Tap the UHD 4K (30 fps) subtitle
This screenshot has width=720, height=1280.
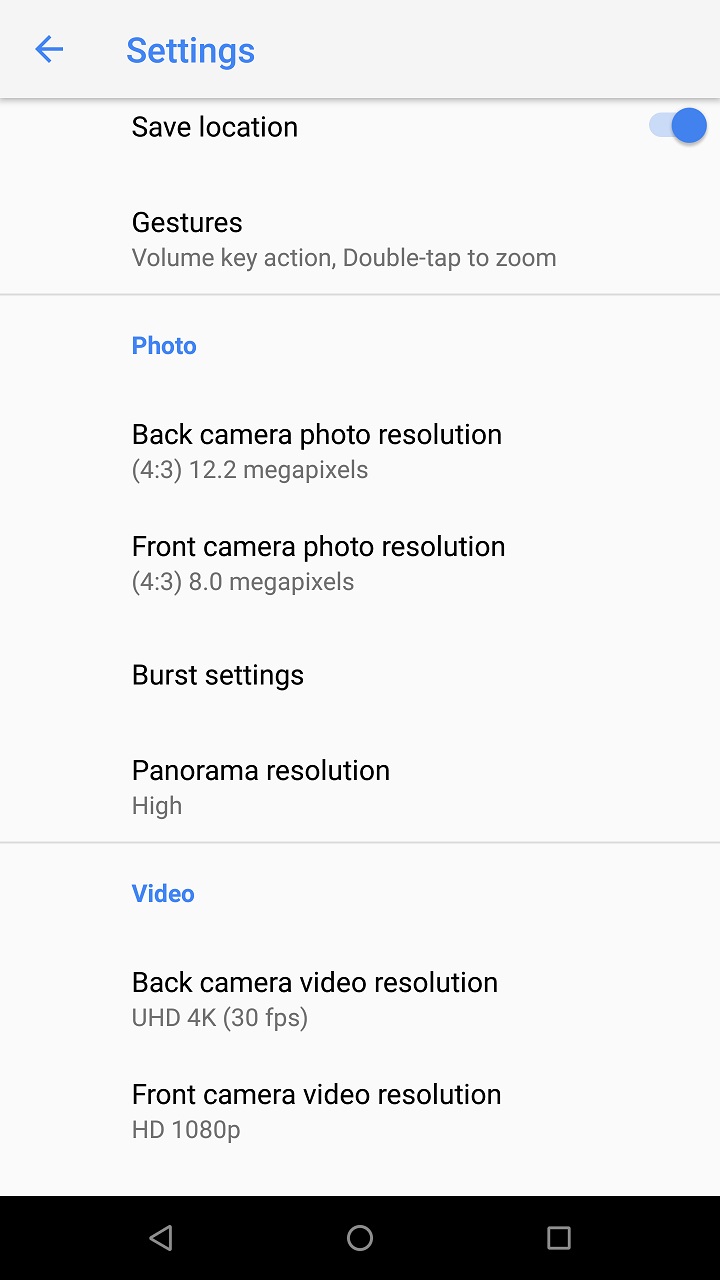click(220, 1018)
